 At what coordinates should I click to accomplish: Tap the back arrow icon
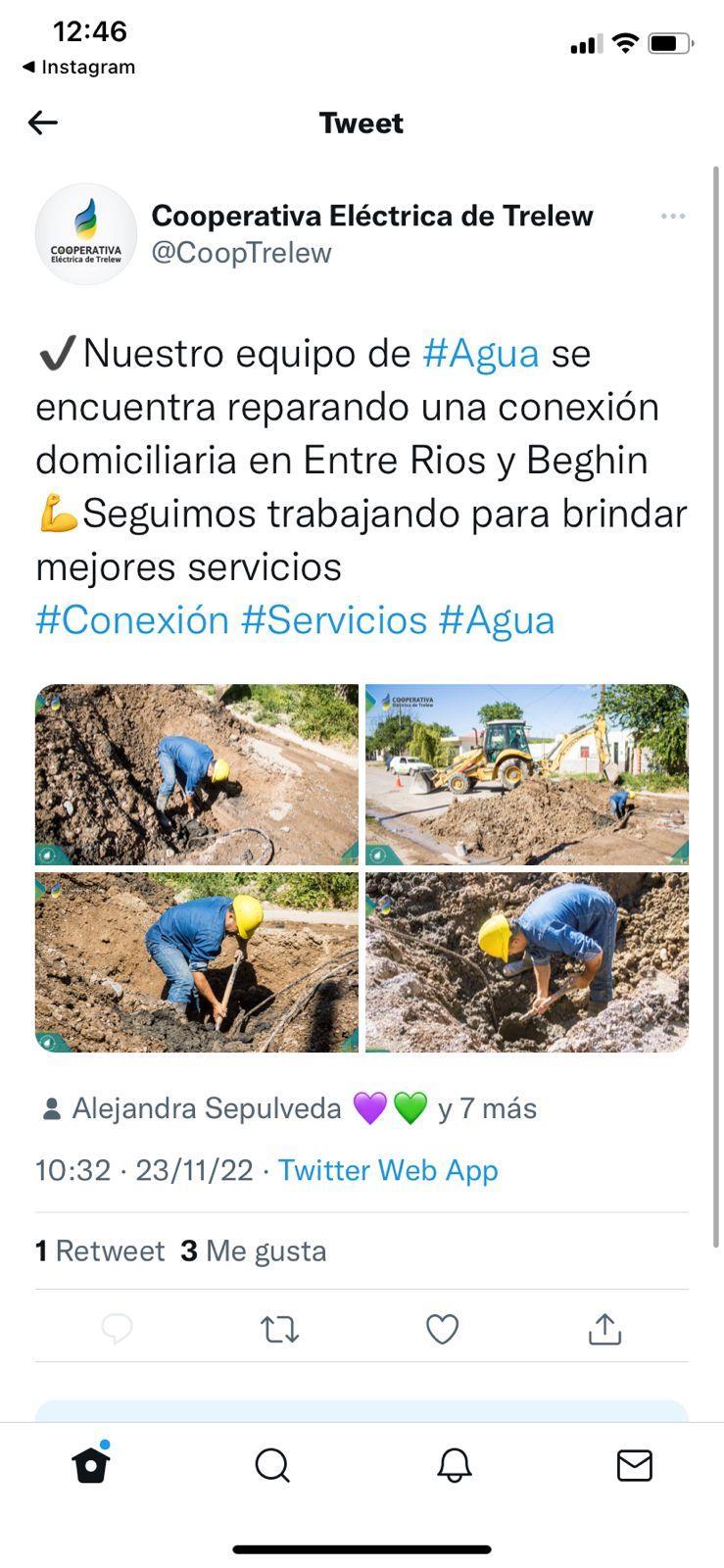coord(43,122)
